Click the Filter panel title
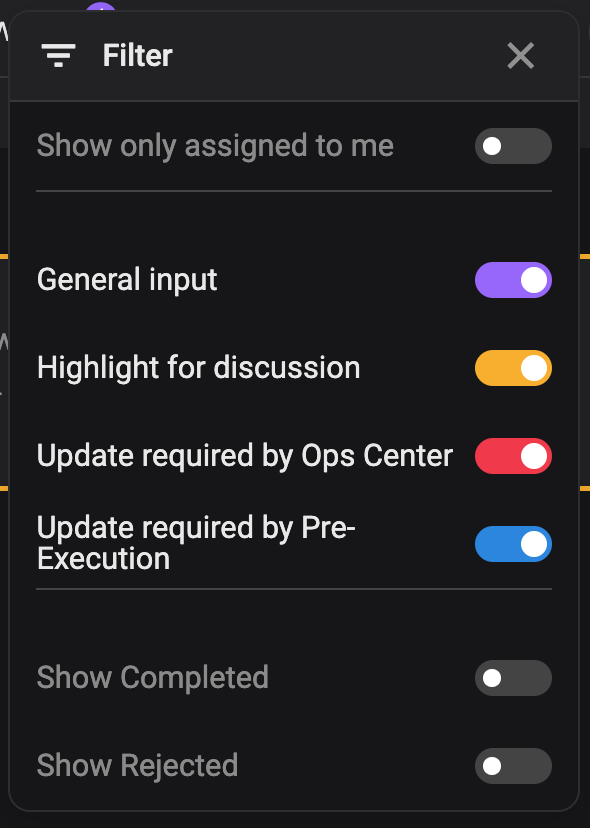The image size is (590, 828). click(137, 56)
